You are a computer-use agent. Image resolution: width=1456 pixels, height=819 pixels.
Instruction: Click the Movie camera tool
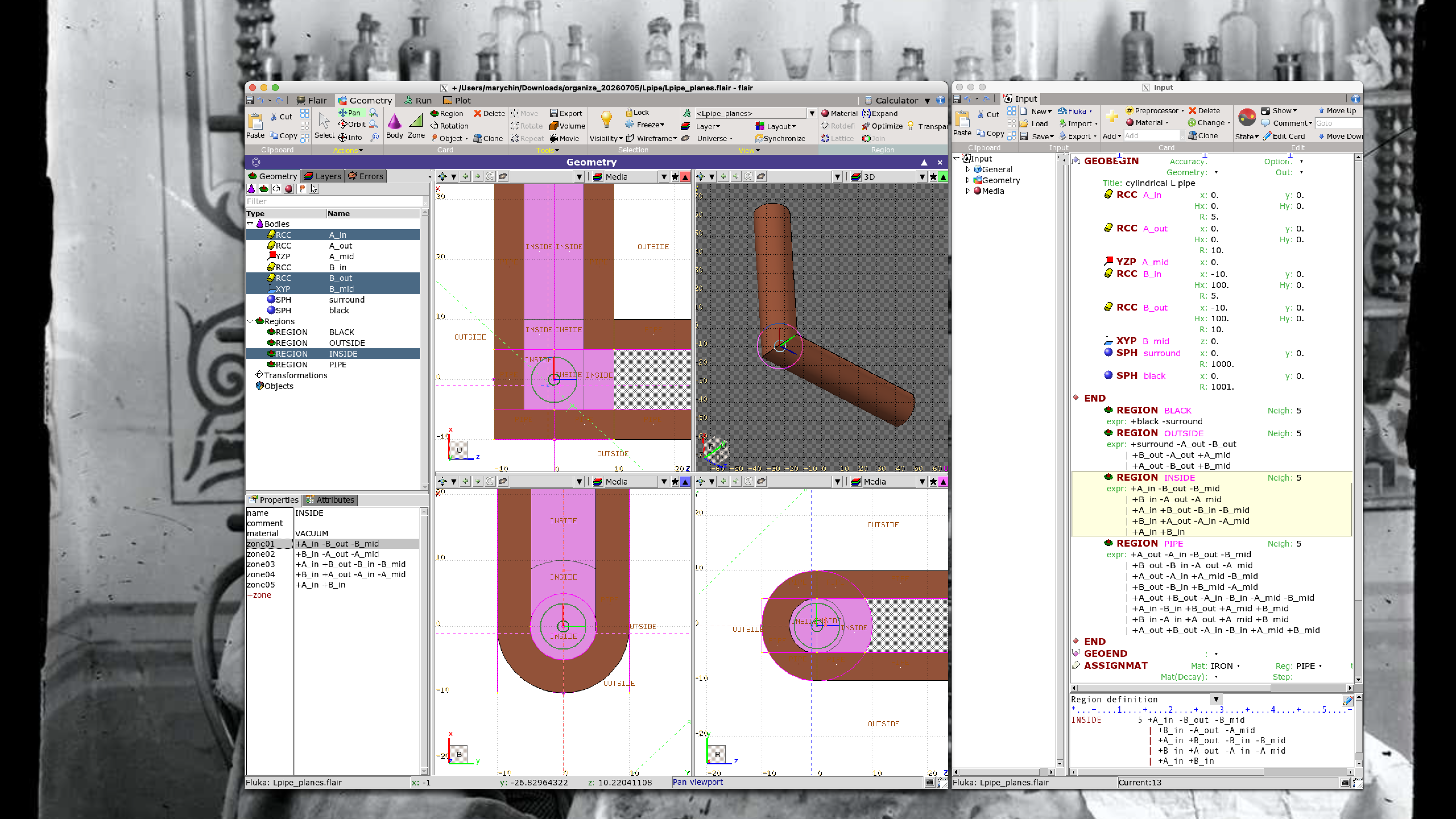pyautogui.click(x=565, y=138)
